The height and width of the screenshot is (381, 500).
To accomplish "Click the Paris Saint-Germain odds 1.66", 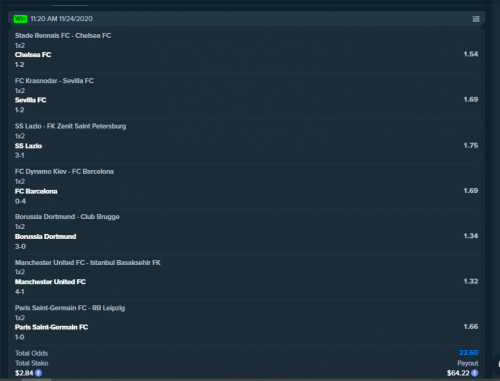I will coord(471,327).
